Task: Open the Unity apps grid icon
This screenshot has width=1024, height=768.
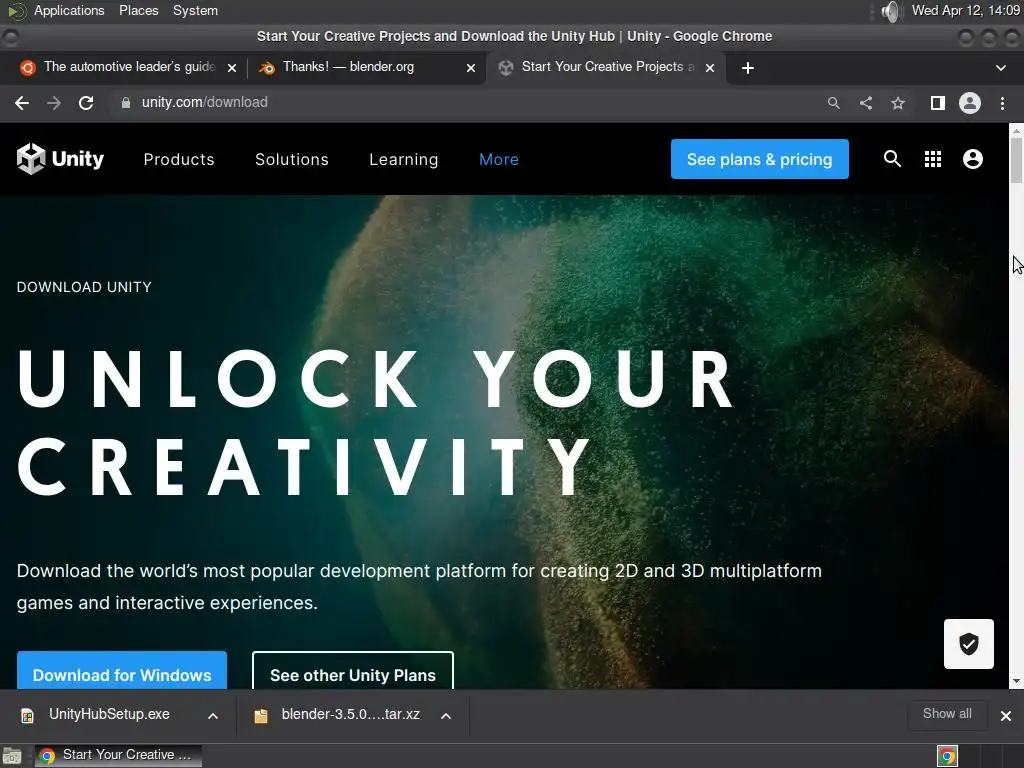Action: [x=933, y=159]
